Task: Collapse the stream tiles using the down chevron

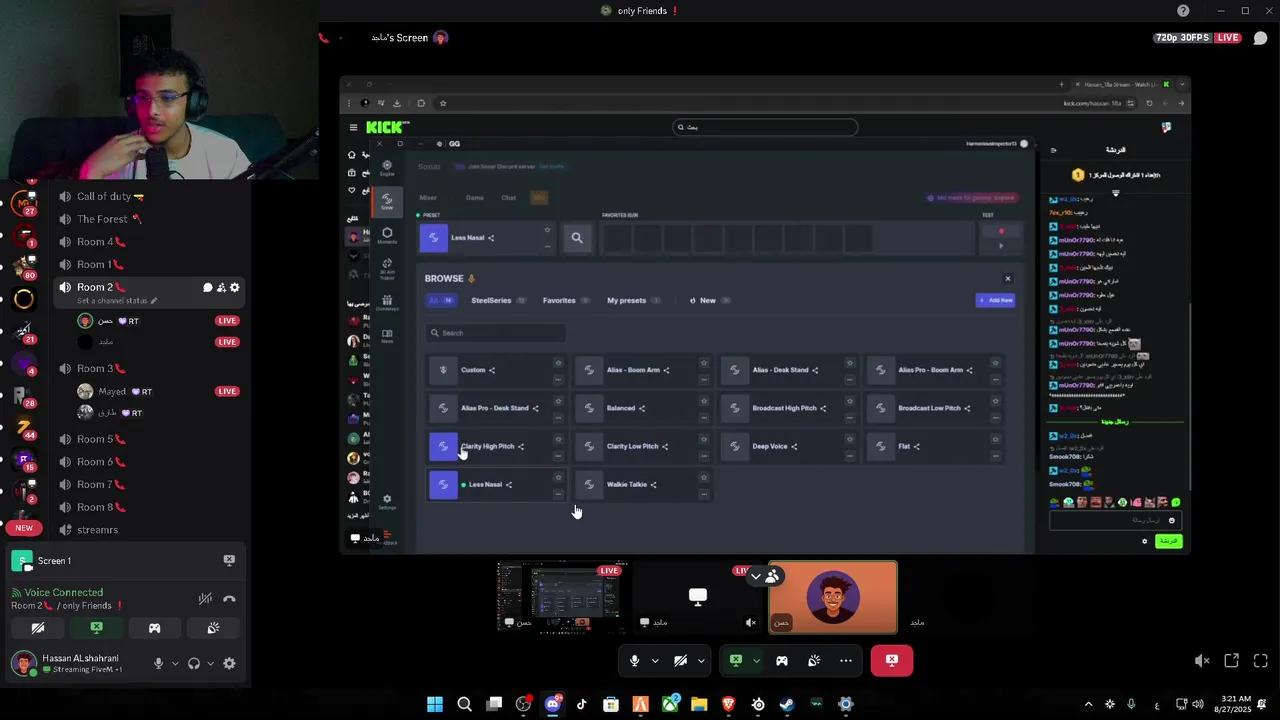Action: click(x=756, y=577)
